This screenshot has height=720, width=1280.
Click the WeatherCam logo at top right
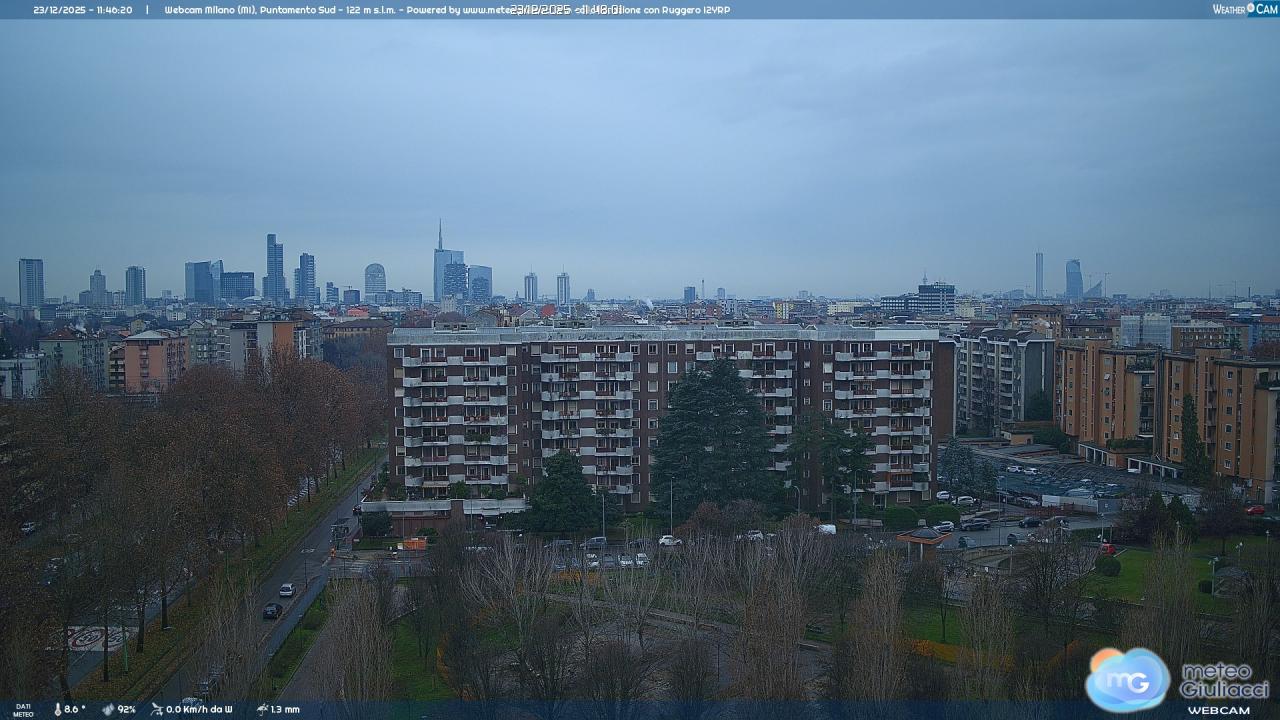pyautogui.click(x=1244, y=9)
